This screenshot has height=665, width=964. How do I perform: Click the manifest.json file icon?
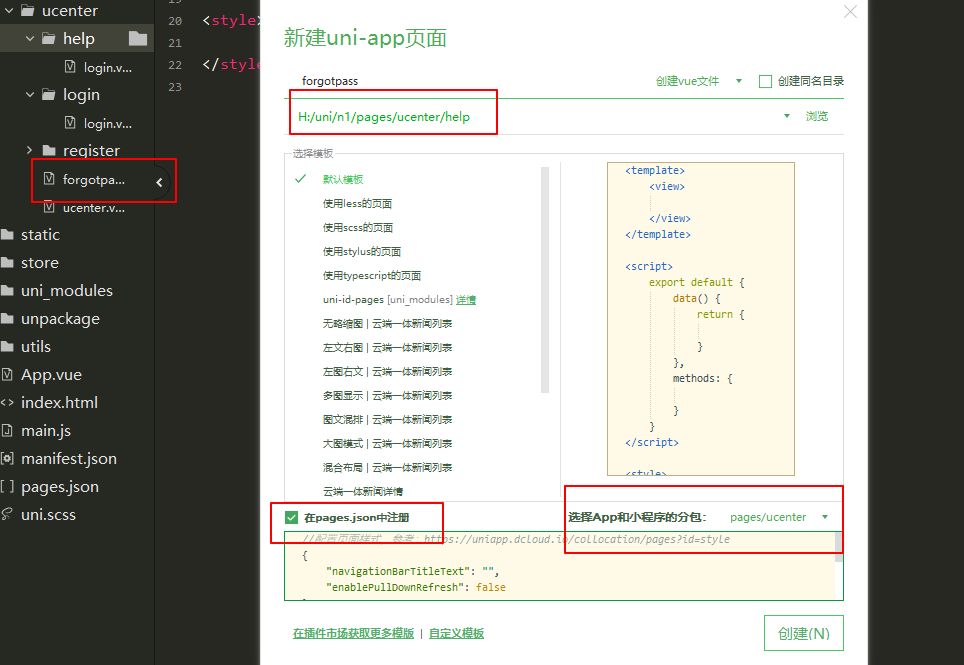pyautogui.click(x=7, y=458)
